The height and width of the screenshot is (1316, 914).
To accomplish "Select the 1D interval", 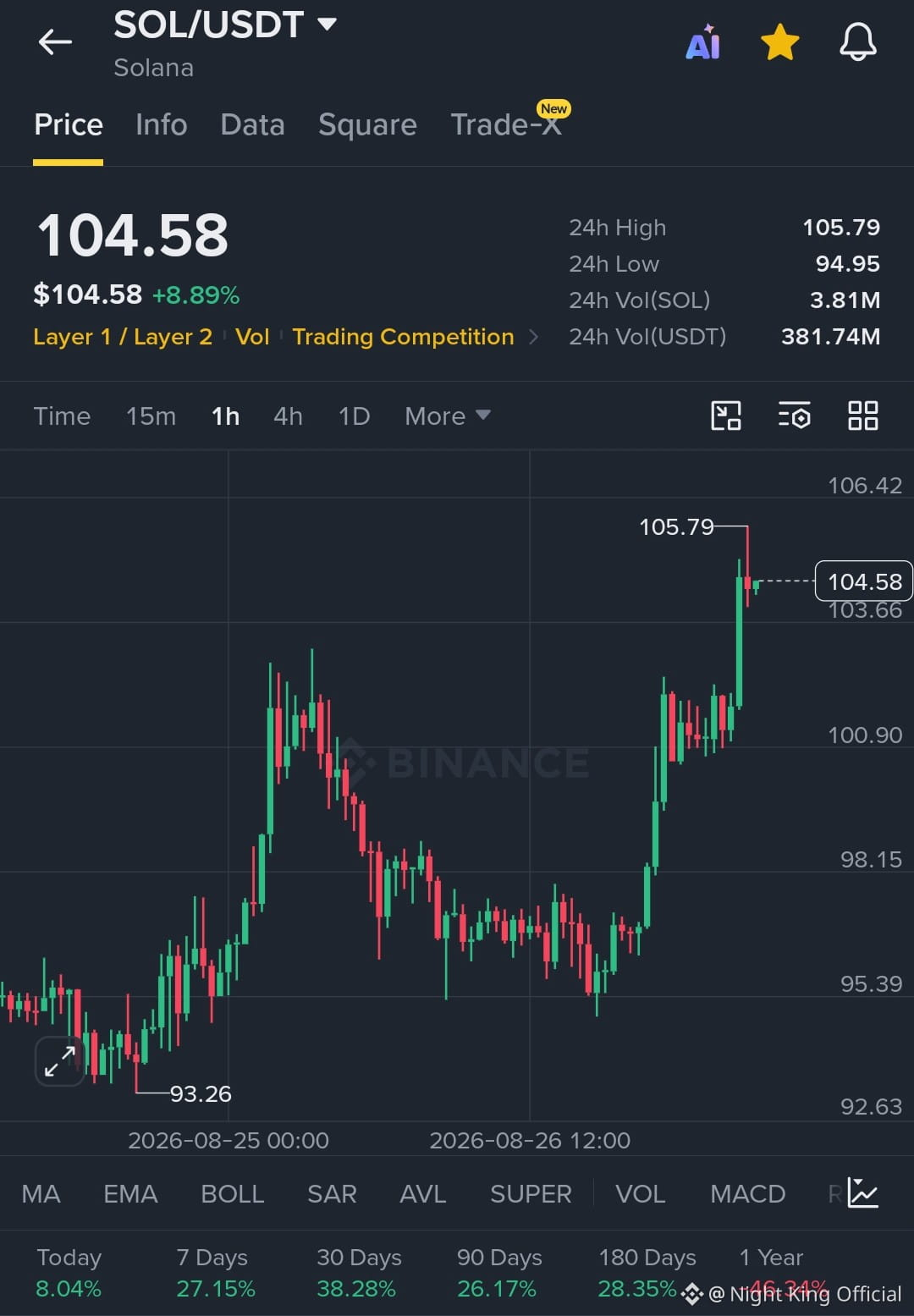I will (354, 416).
